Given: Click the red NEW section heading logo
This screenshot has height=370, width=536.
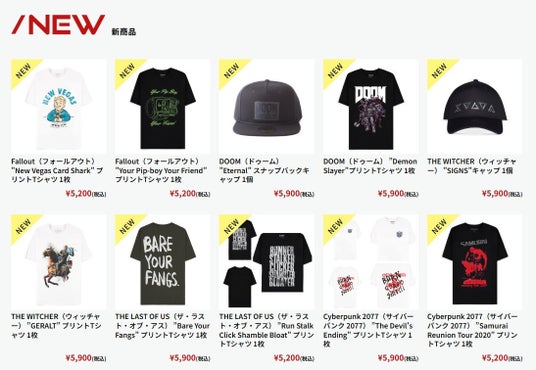Looking at the screenshot, I should [x=58, y=25].
